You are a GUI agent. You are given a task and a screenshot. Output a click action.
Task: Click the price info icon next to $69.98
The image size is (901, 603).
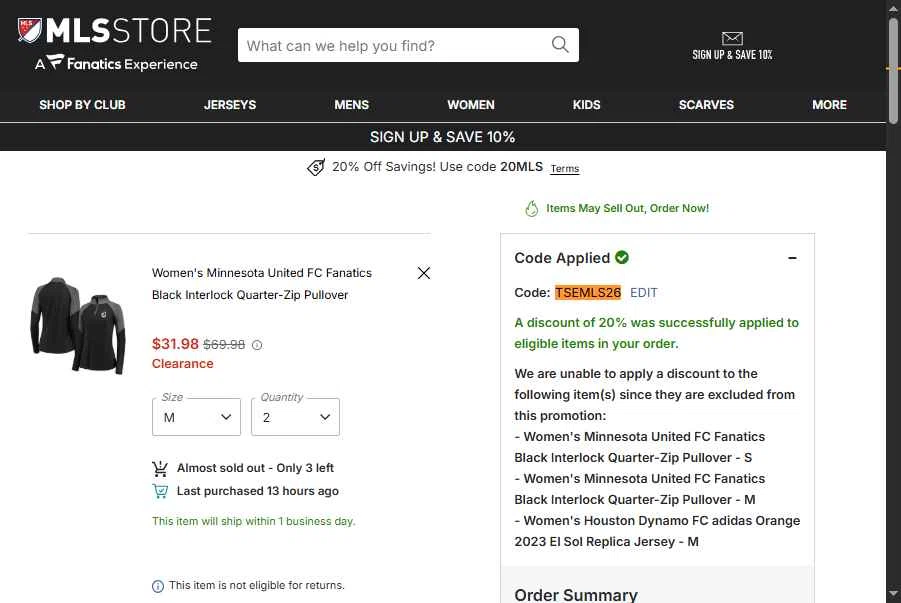point(257,345)
